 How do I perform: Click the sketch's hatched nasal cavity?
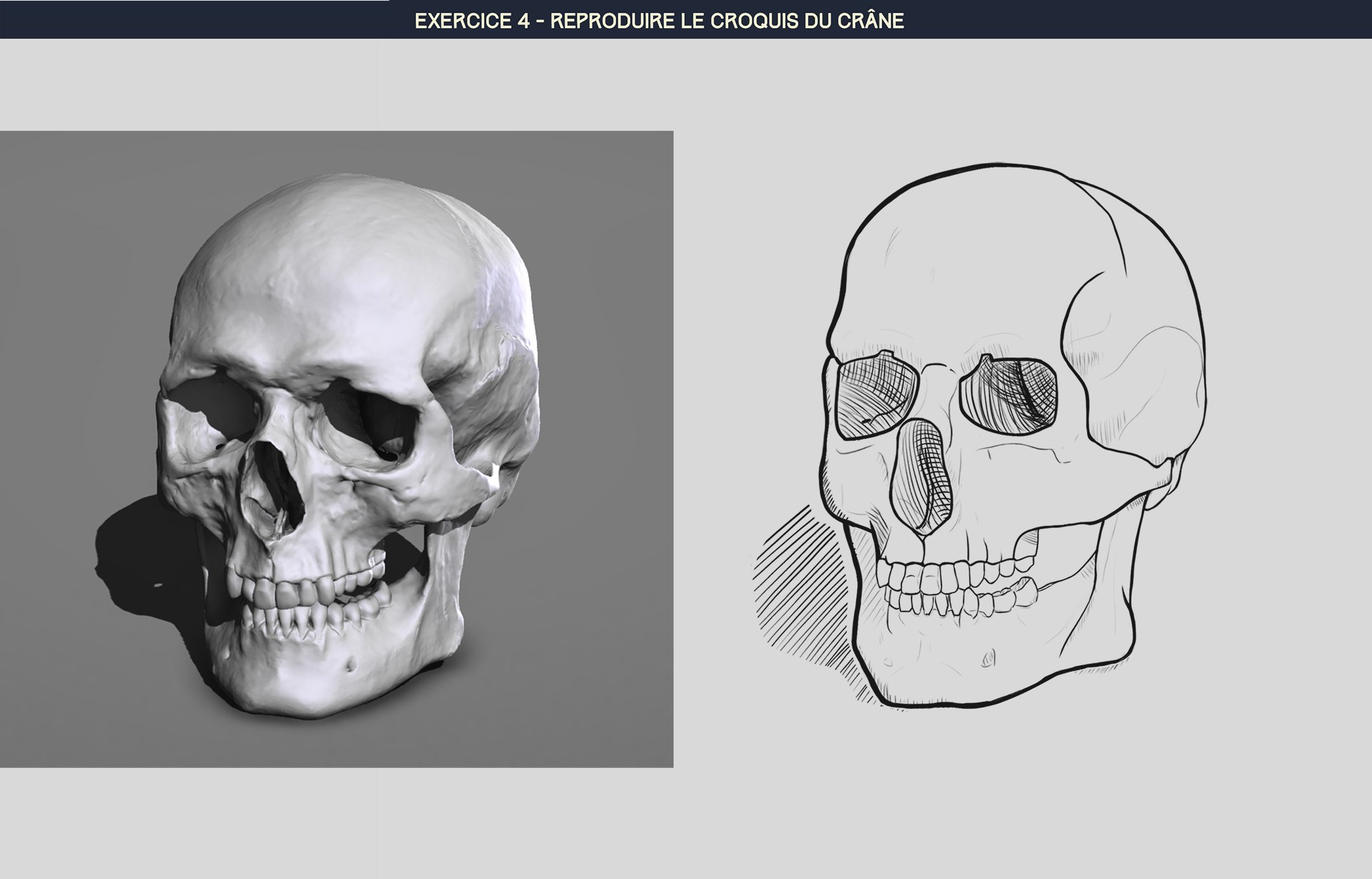(x=923, y=477)
